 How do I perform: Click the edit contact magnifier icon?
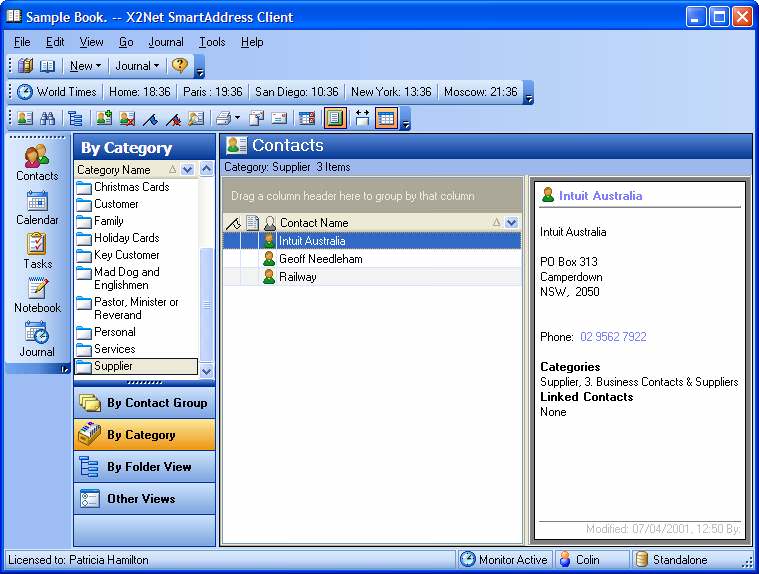tap(196, 118)
